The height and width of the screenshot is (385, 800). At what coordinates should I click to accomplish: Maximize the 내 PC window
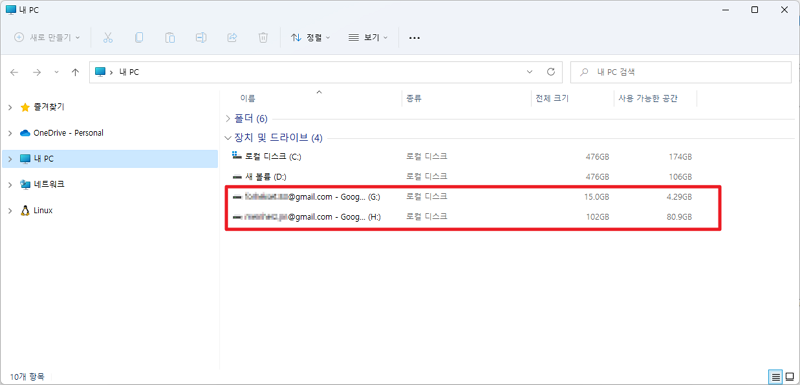(755, 9)
